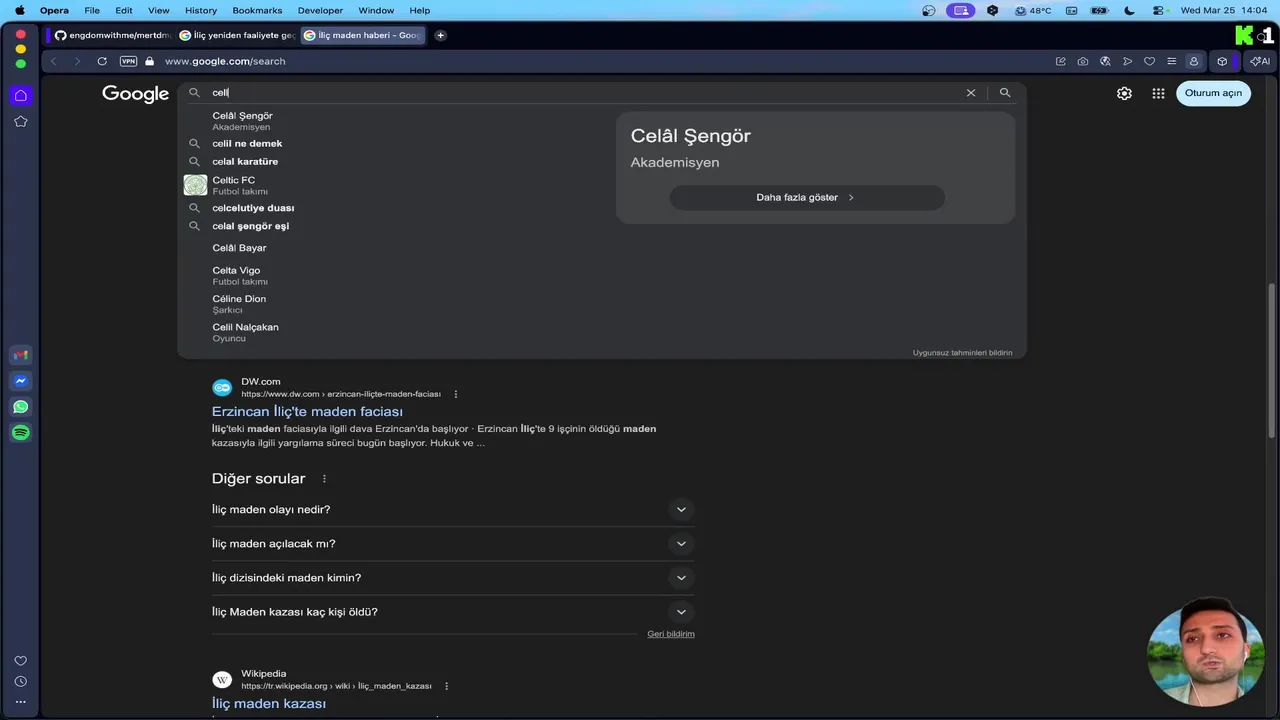Open 'İliç maden kazası' Wikipedia result
The image size is (1280, 720).
point(269,703)
